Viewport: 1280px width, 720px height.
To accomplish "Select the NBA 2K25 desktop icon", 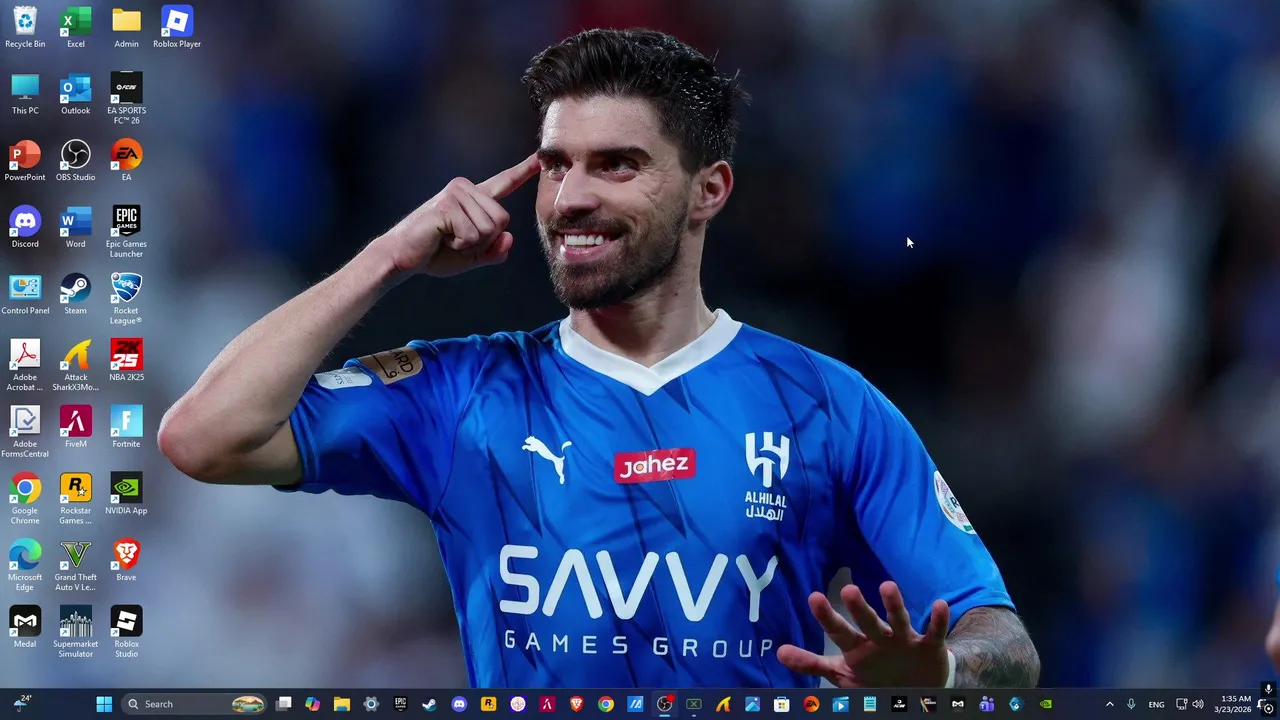I will [x=126, y=361].
